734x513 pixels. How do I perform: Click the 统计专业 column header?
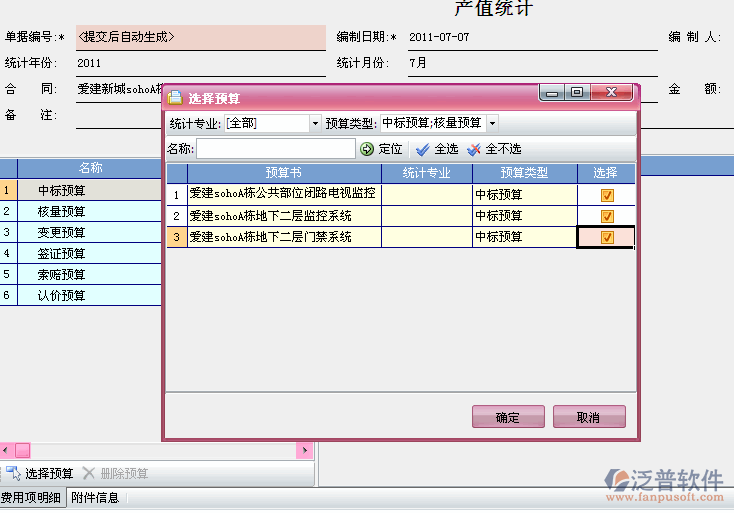point(427,173)
